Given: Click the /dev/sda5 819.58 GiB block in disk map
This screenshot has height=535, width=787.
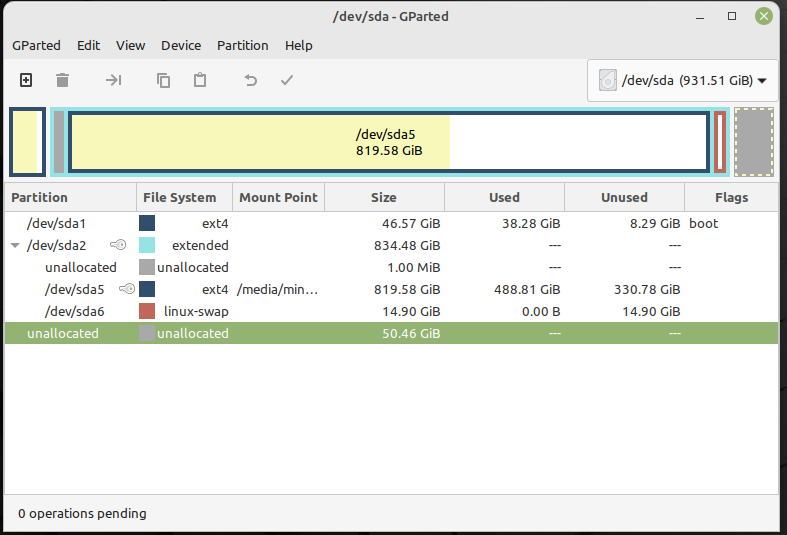Looking at the screenshot, I should (389, 142).
